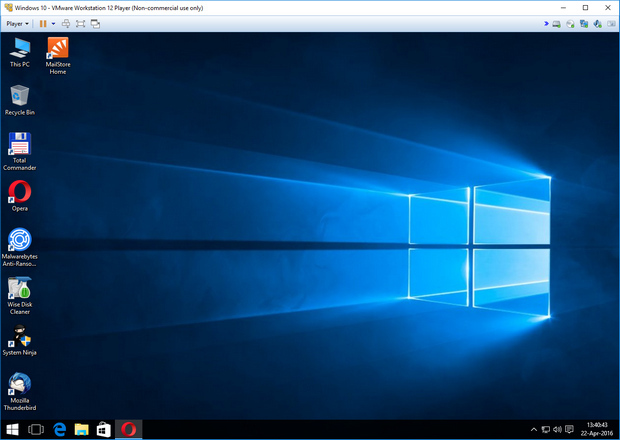Viewport: 620px width, 440px height.
Task: Open the Action Center notifications icon
Action: point(569,429)
